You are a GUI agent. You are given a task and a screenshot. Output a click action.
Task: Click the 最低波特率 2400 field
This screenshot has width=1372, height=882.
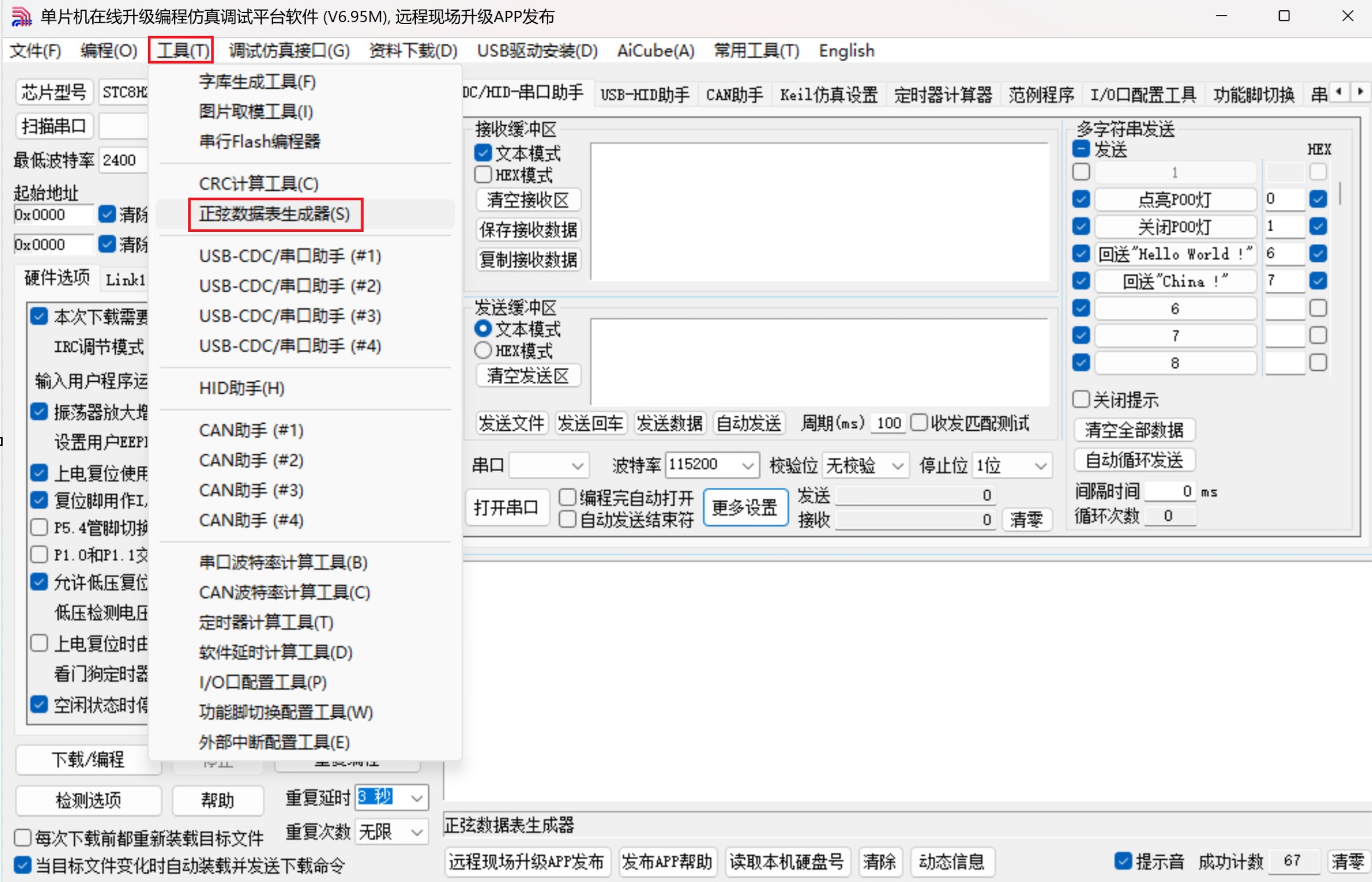(123, 160)
